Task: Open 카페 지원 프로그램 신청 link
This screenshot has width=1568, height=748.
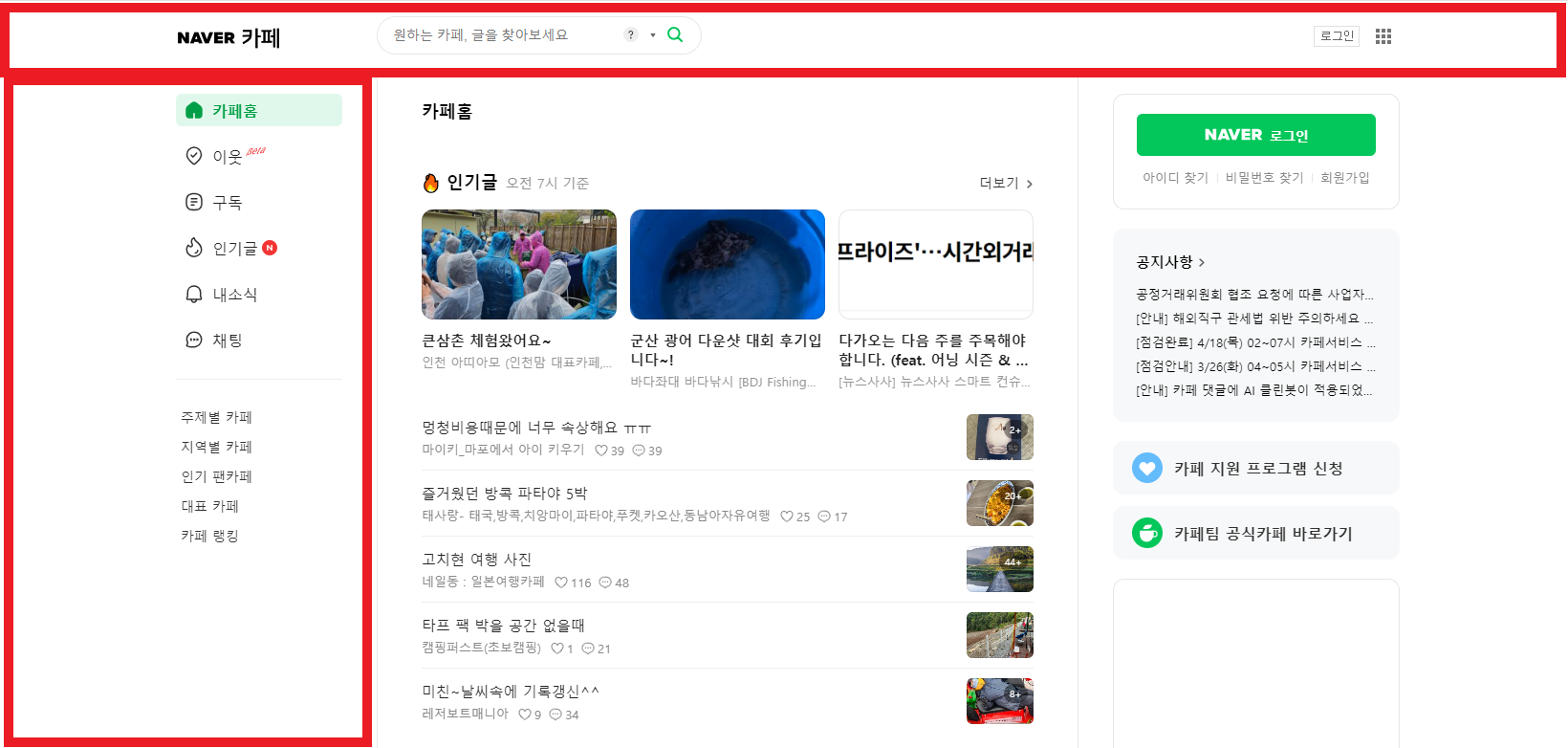Action: point(1256,468)
